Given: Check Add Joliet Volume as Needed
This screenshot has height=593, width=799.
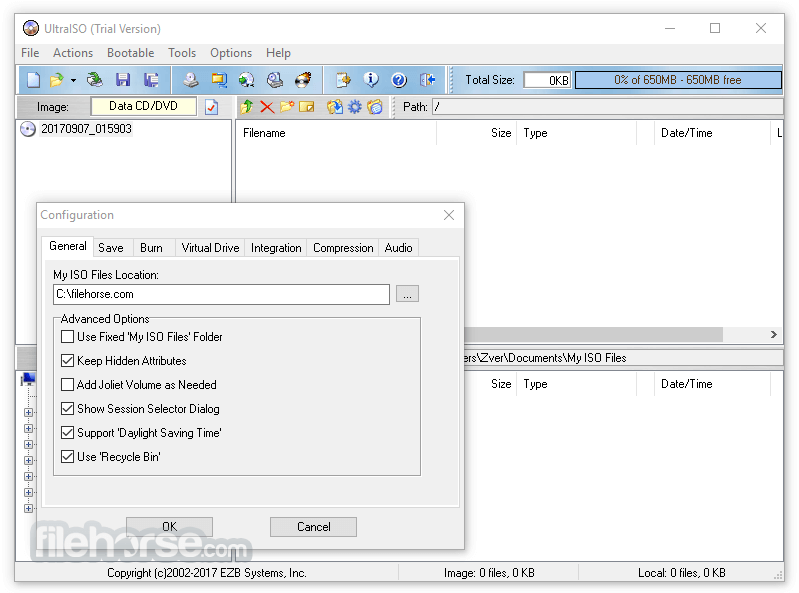Looking at the screenshot, I should pyautogui.click(x=67, y=385).
